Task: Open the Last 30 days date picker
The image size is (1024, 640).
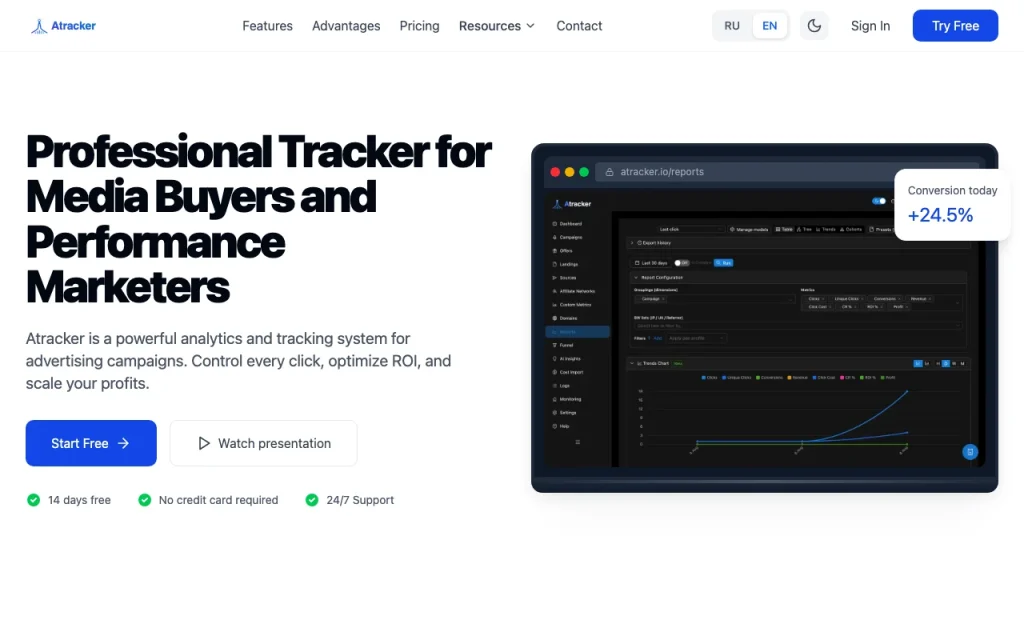Action: (651, 263)
